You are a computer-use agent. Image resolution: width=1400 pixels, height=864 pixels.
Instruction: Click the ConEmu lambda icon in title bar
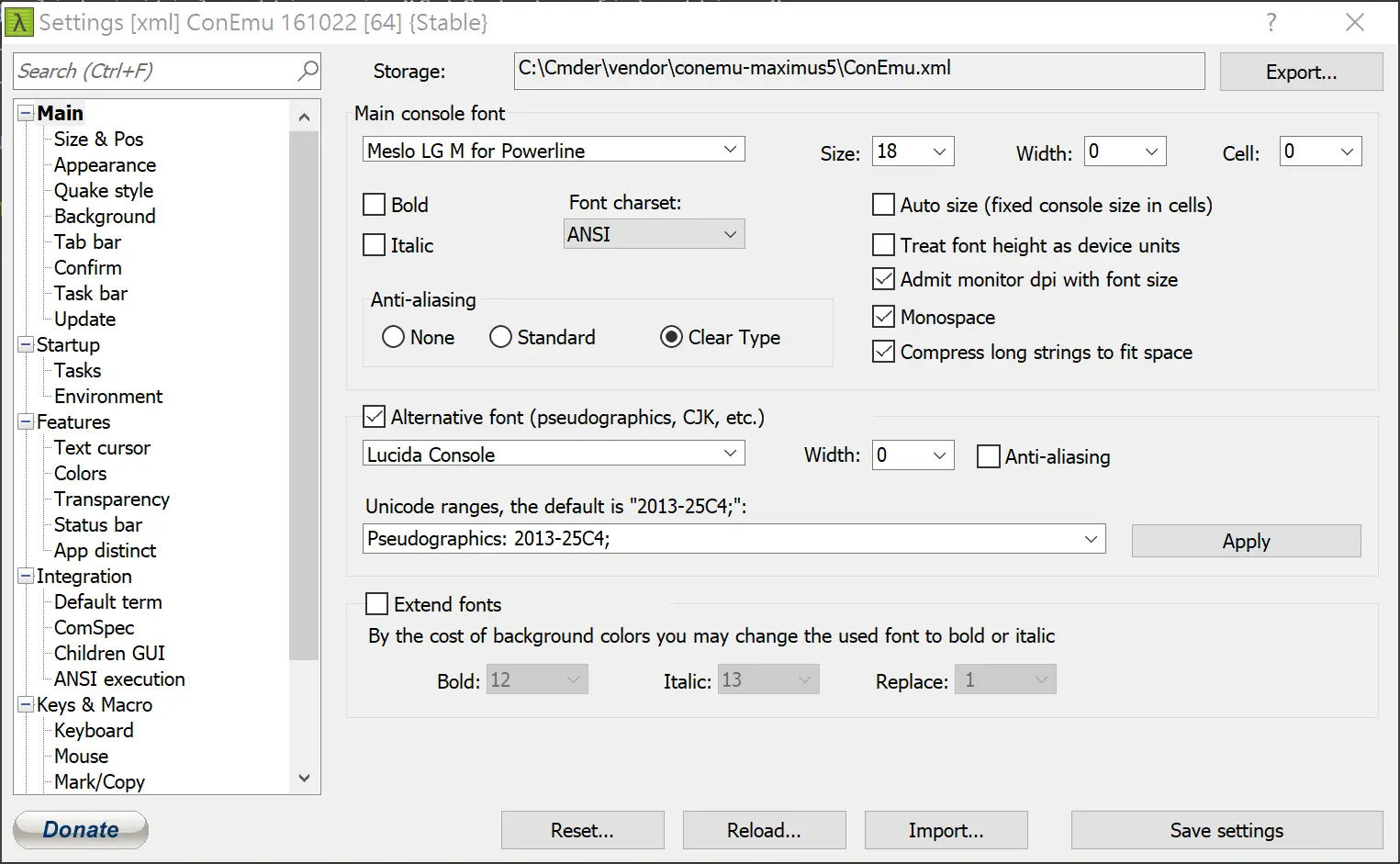tap(18, 22)
